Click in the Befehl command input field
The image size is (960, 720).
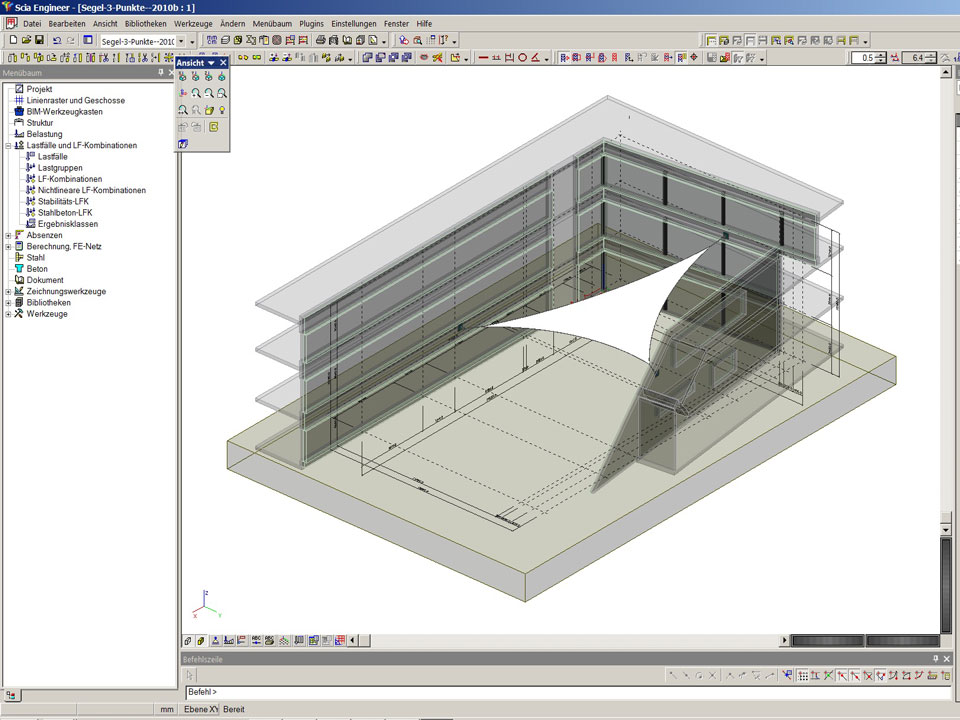coord(560,692)
